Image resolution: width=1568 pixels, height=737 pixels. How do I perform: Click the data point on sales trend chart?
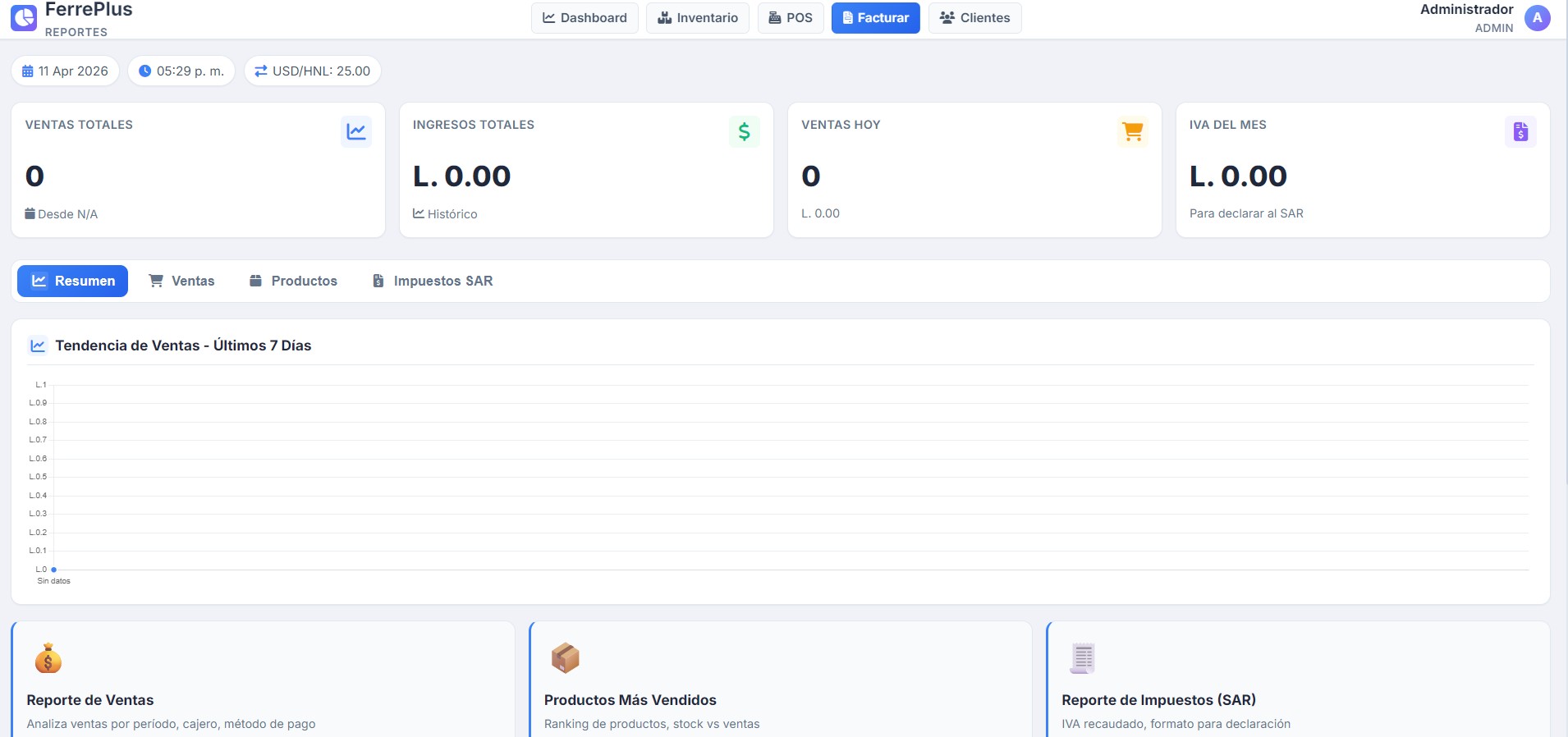click(x=53, y=570)
